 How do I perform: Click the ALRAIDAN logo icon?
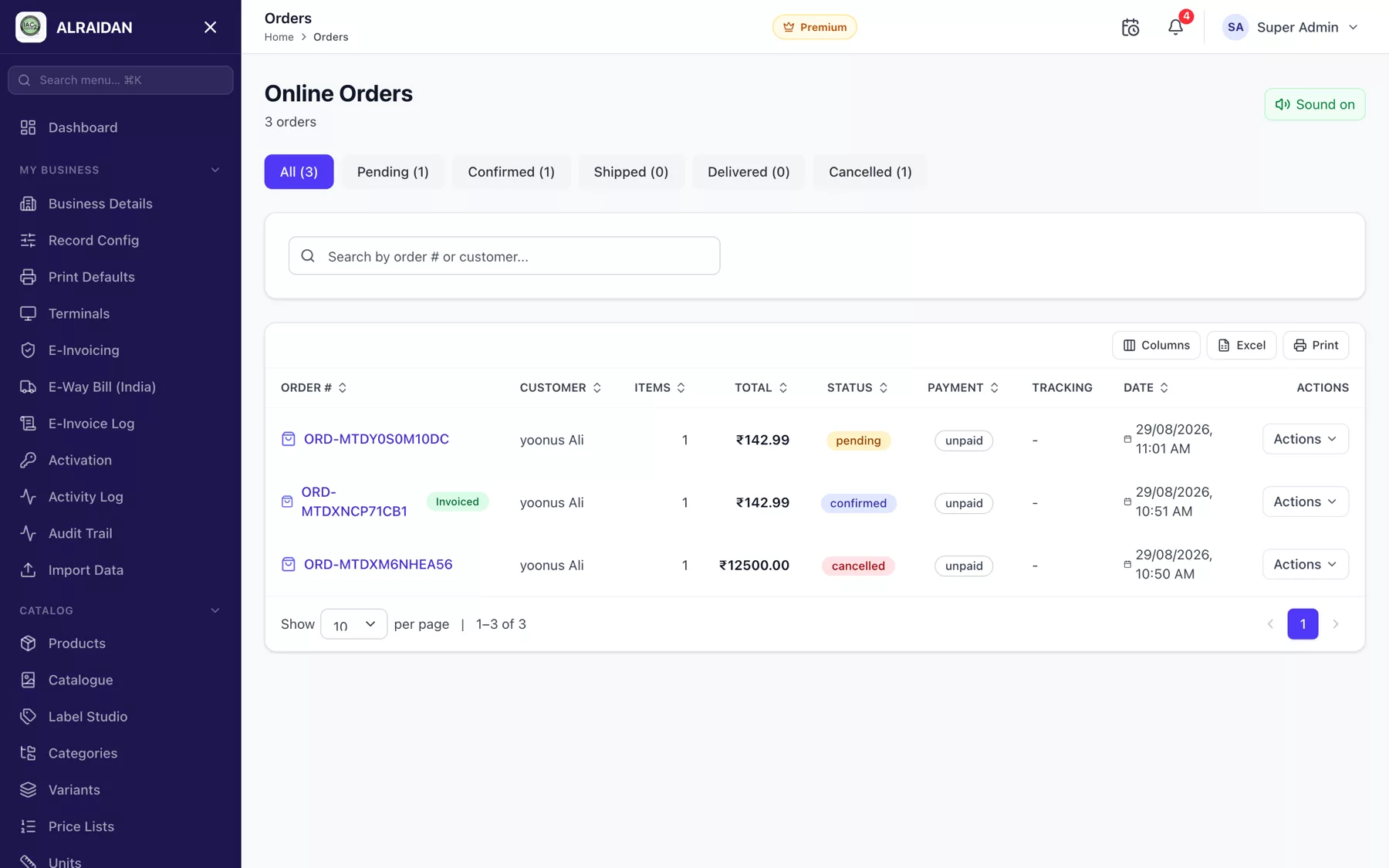31,27
